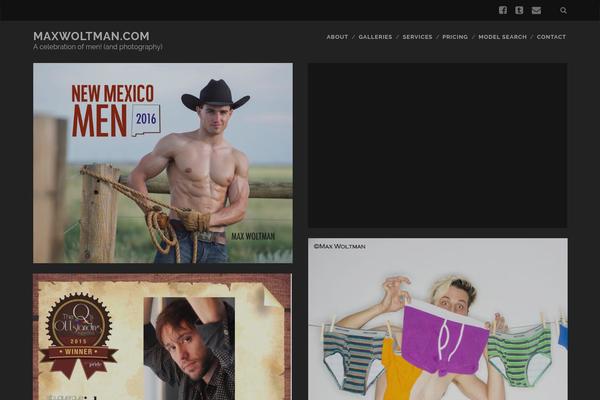The width and height of the screenshot is (600, 400).
Task: Click the MAXWOLTMAN.COM site title
Action: [91, 36]
